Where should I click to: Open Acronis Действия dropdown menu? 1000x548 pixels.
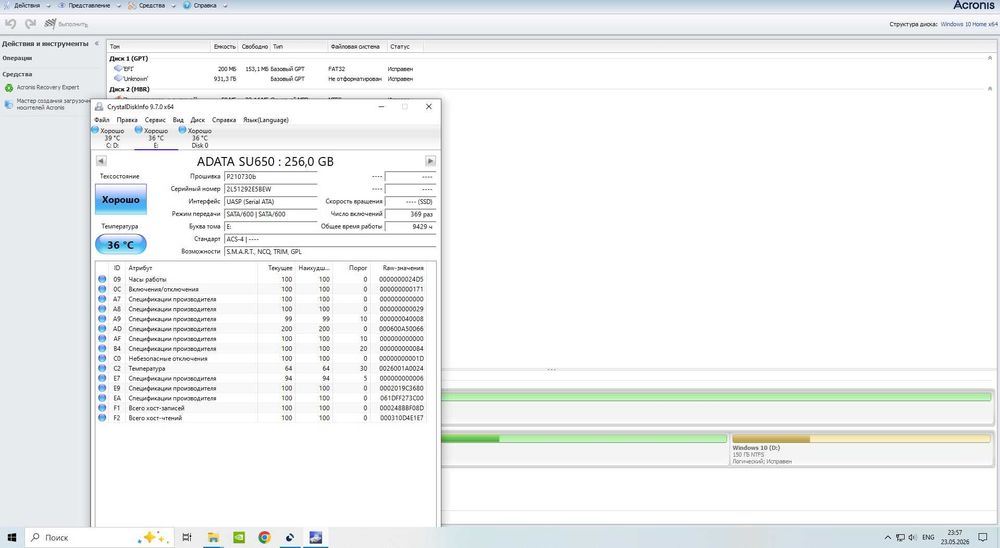click(26, 5)
